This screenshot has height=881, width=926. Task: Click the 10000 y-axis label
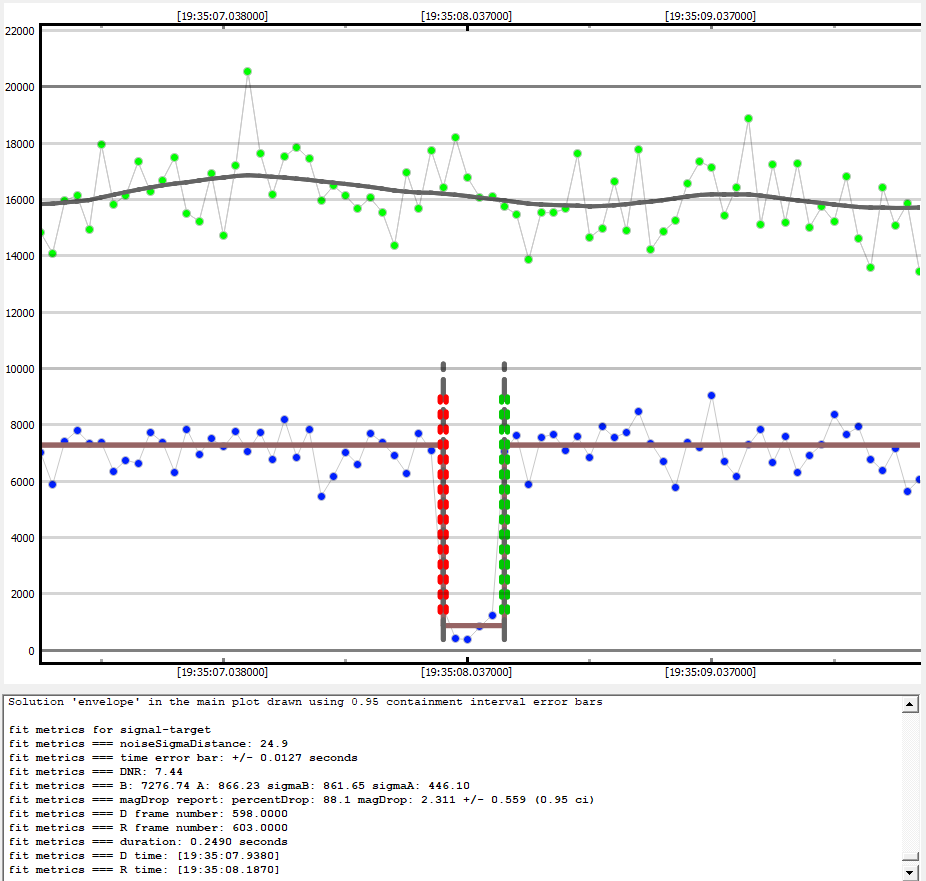[x=20, y=369]
